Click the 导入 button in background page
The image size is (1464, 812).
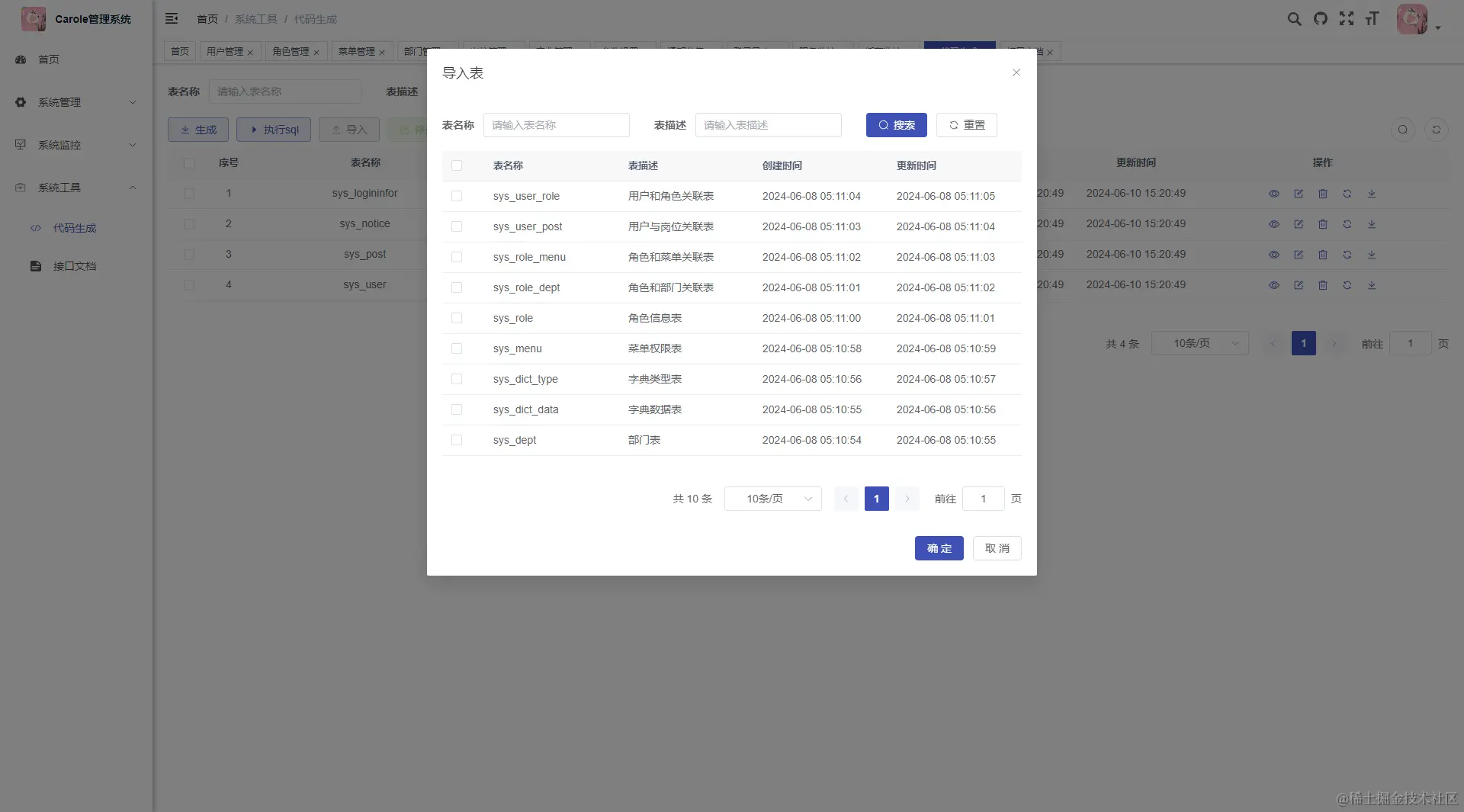349,130
